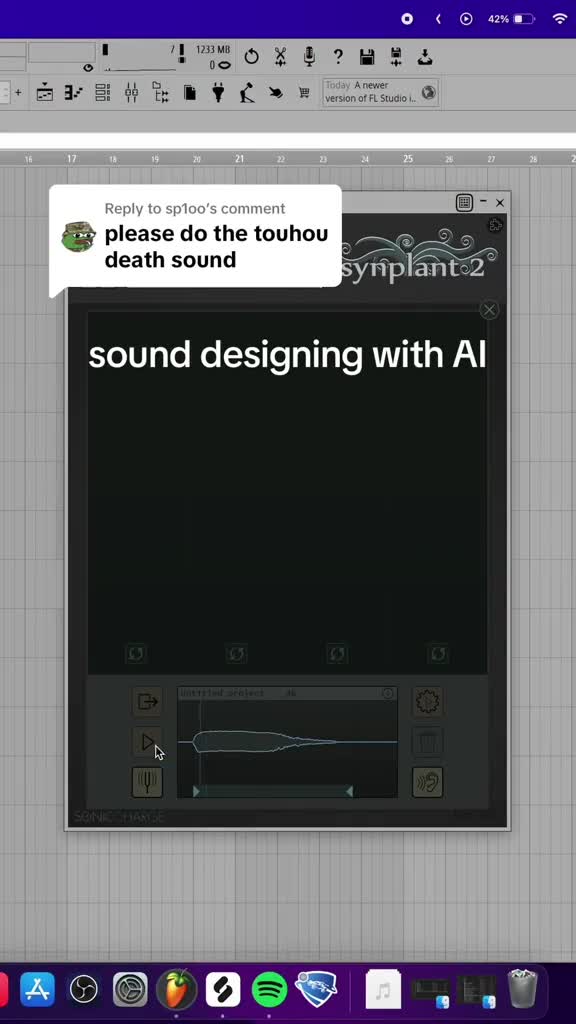Open the help question mark
This screenshot has height=1024, width=576.
(338, 57)
